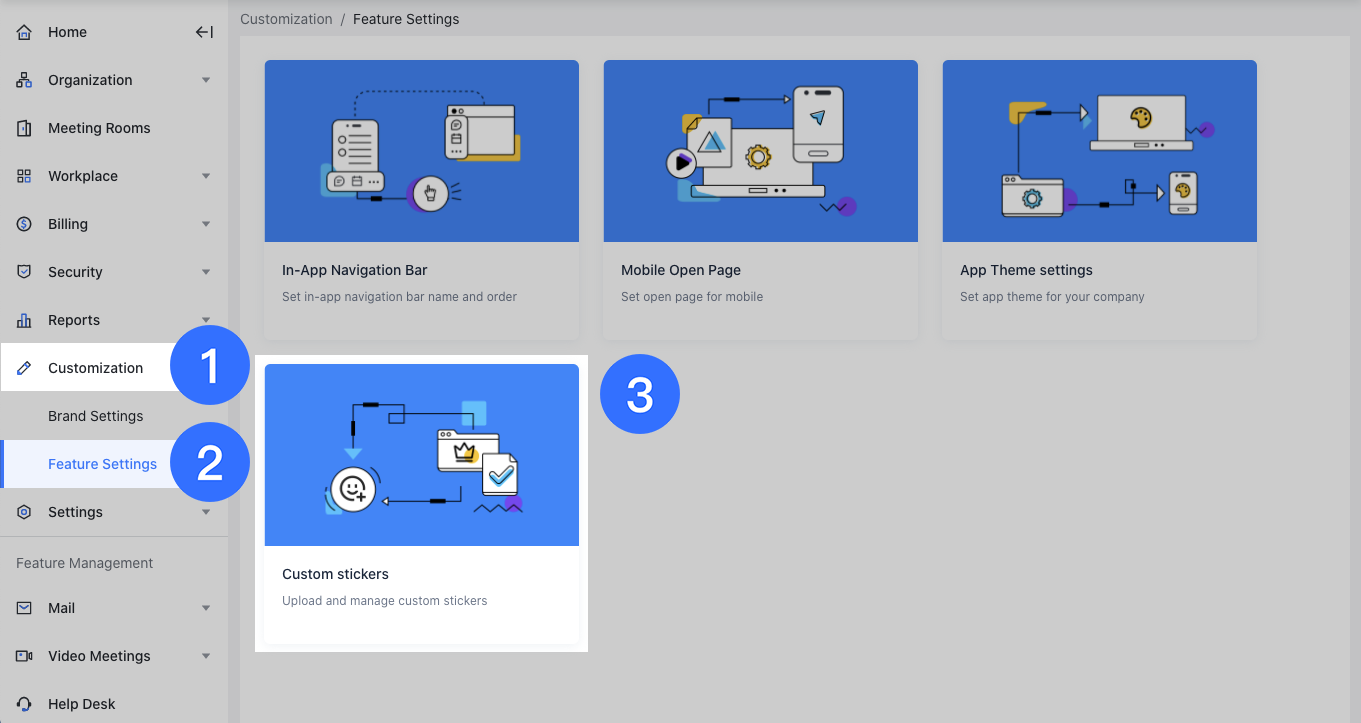The height and width of the screenshot is (723, 1361).
Task: Click the Meeting Rooms icon
Action: pyautogui.click(x=24, y=128)
